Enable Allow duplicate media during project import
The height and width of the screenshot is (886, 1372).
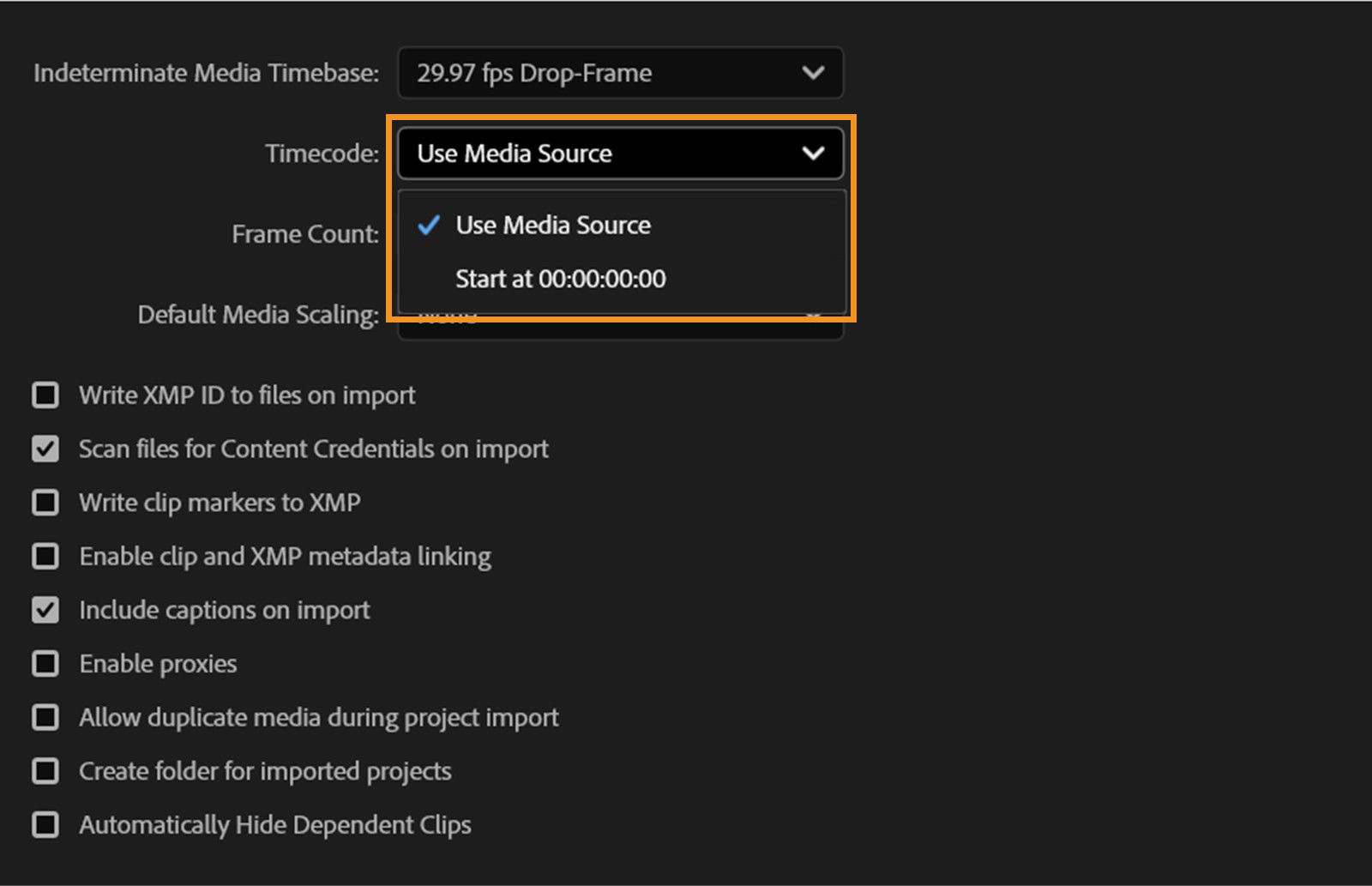[45, 717]
